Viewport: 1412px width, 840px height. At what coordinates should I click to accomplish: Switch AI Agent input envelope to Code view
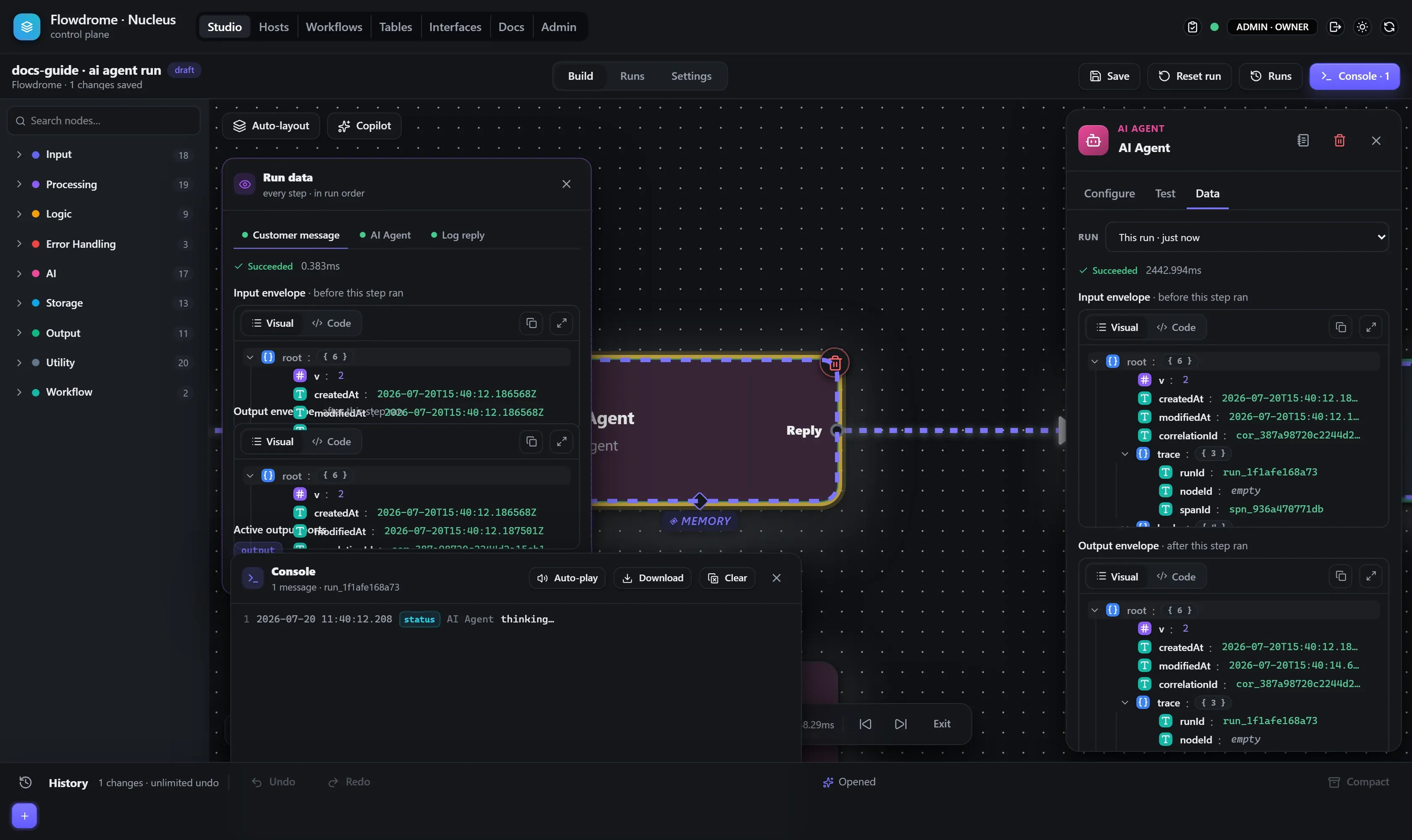pyautogui.click(x=1176, y=327)
